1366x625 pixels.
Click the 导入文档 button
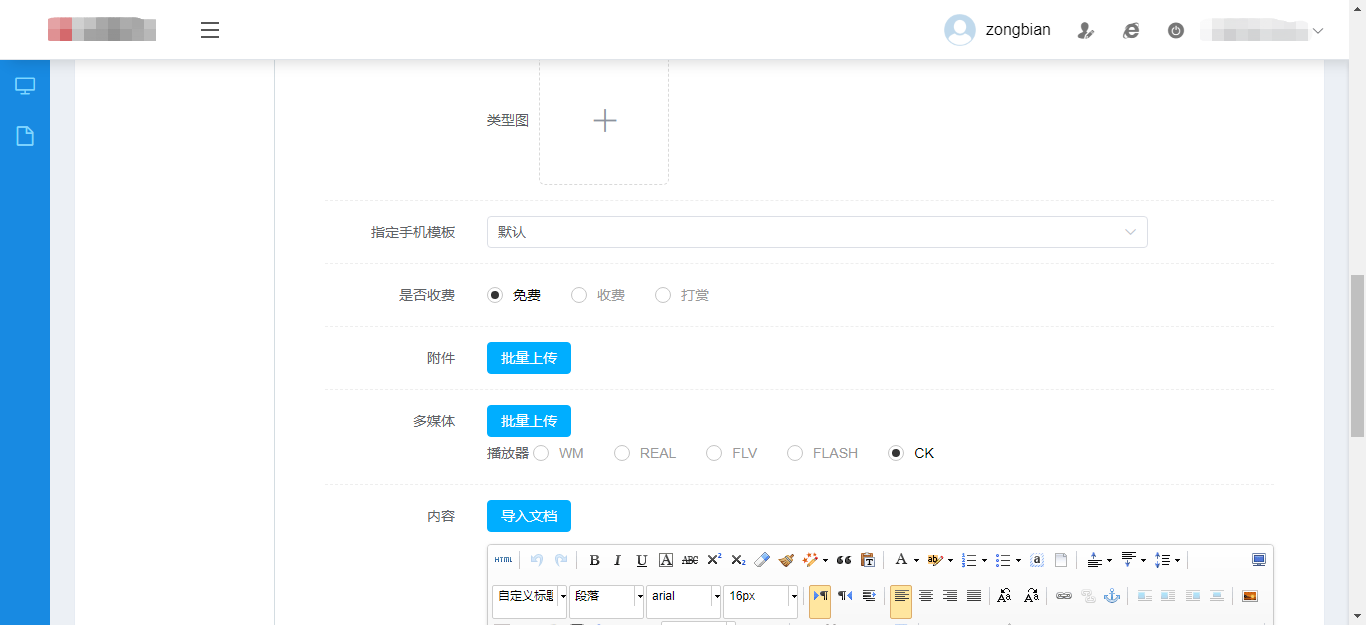[528, 516]
